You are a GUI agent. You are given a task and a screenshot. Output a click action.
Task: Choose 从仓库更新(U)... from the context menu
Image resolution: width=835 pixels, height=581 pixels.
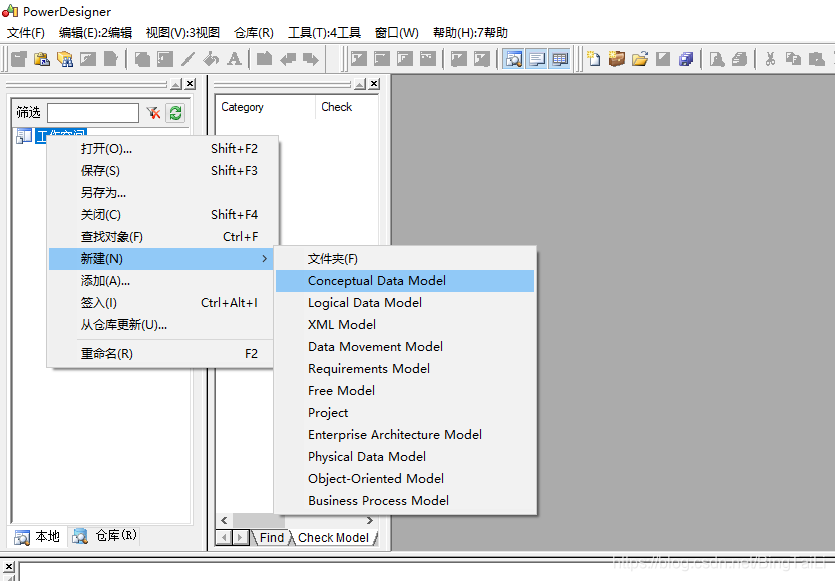pyautogui.click(x=163, y=325)
